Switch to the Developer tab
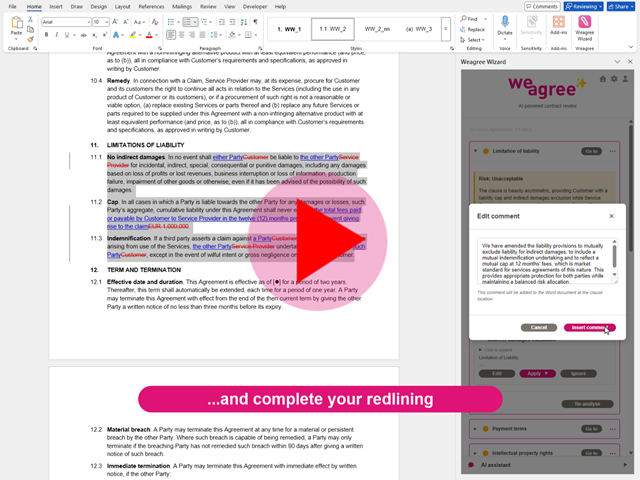This screenshot has height=480, width=640. click(x=256, y=7)
